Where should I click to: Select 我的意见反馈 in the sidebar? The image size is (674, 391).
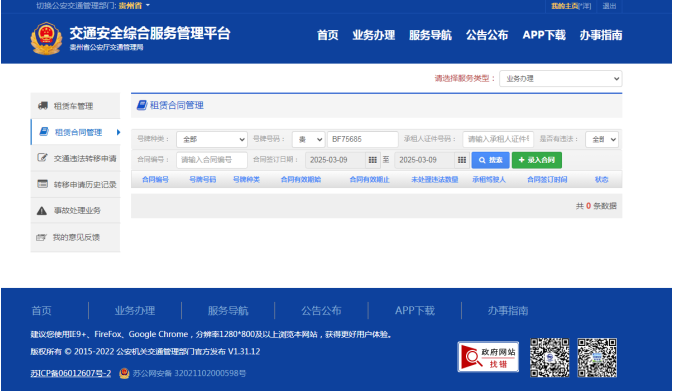[x=75, y=237]
